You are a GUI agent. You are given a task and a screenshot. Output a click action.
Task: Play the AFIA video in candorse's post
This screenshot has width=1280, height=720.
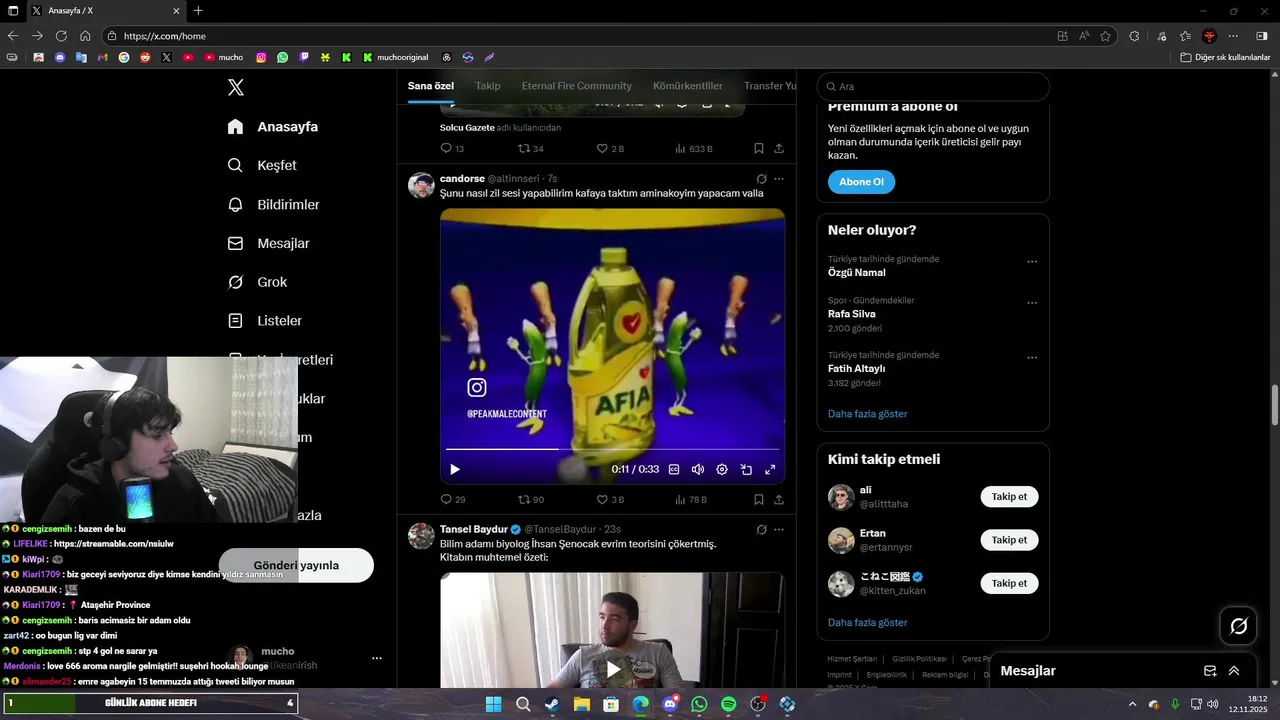click(455, 469)
